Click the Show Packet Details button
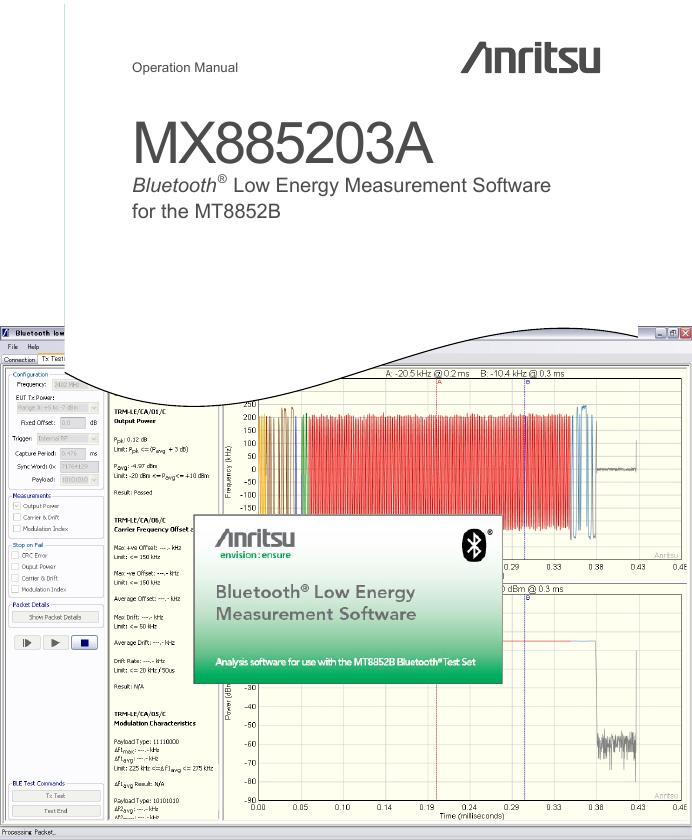 (x=55, y=617)
